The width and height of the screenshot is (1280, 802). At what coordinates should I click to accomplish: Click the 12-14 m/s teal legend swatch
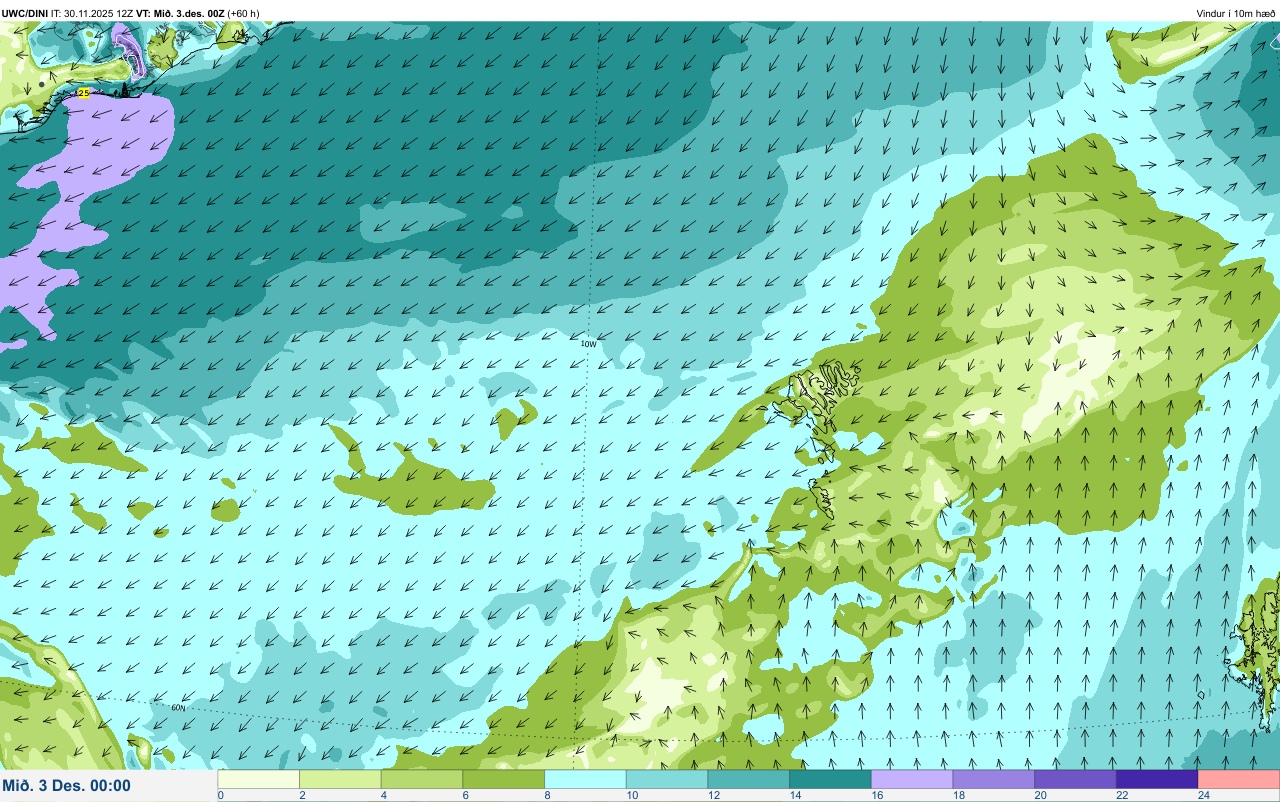749,779
